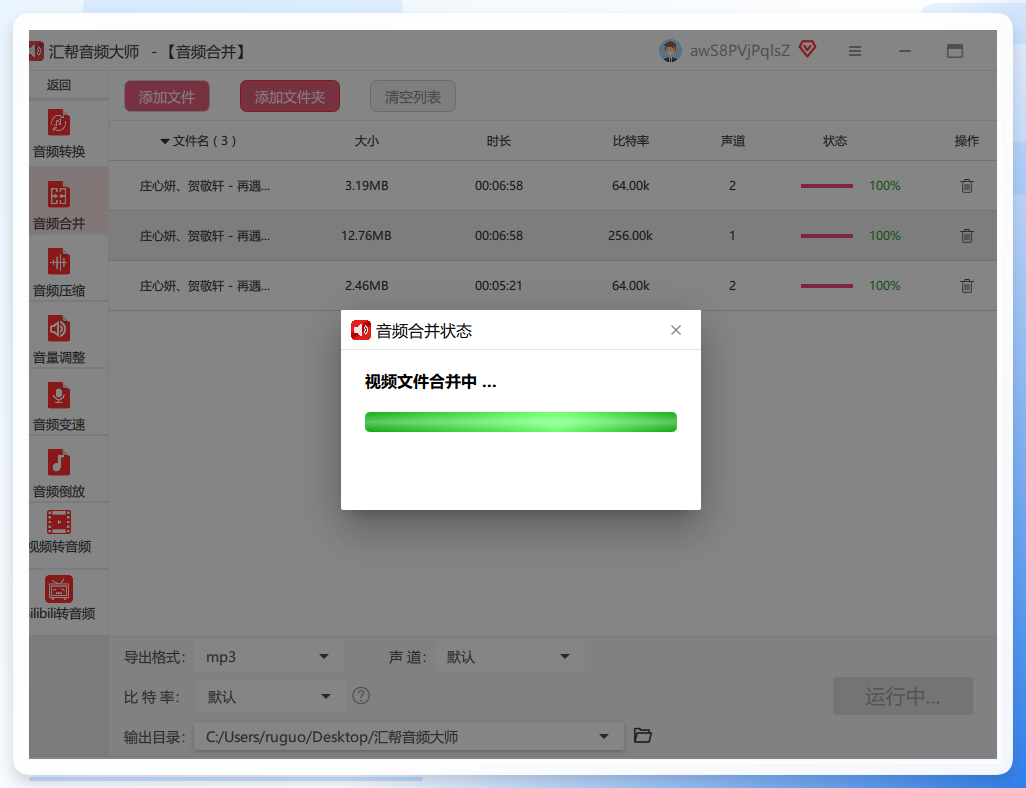Click the app logo in title bar
1026x788 pixels.
coord(36,51)
